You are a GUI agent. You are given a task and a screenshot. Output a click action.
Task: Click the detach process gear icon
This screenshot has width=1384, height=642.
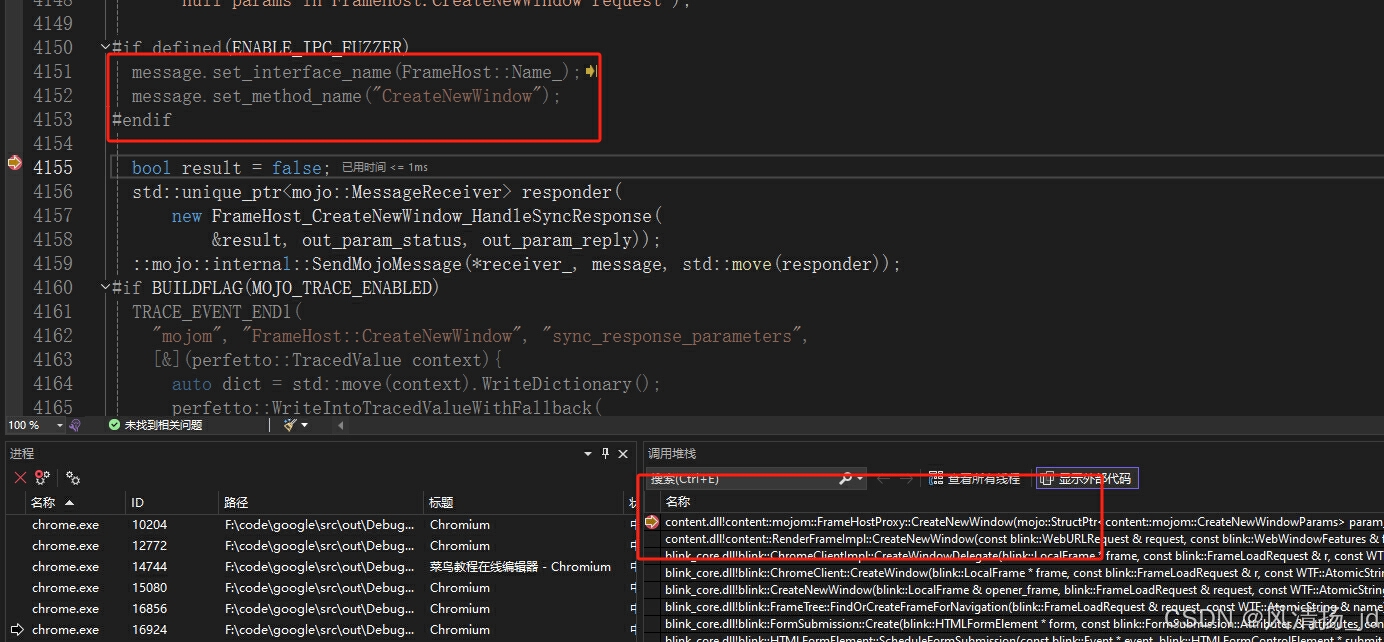(42, 478)
